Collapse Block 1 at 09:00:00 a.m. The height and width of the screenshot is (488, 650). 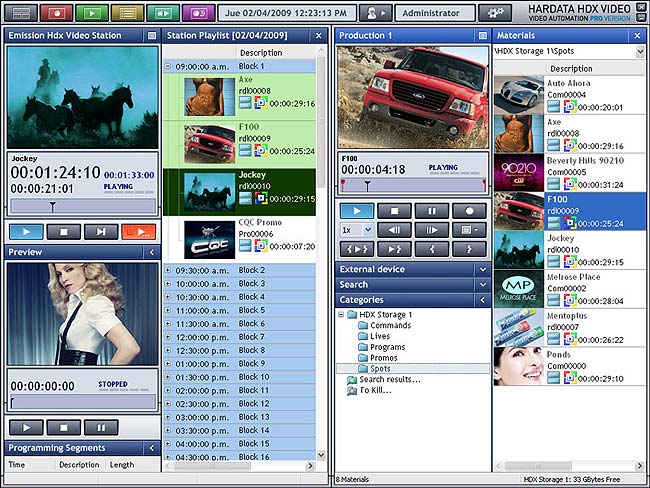pos(168,66)
